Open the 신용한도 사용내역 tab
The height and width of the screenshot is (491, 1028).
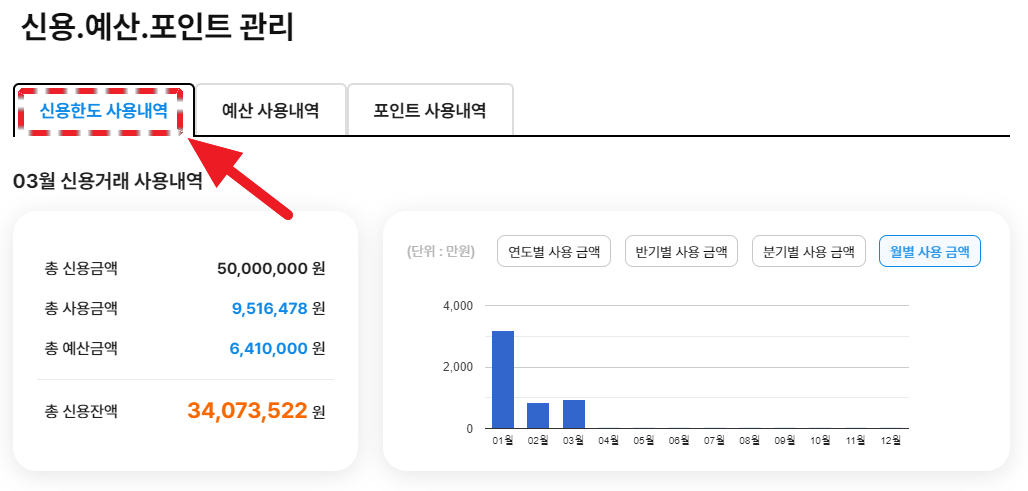coord(103,110)
